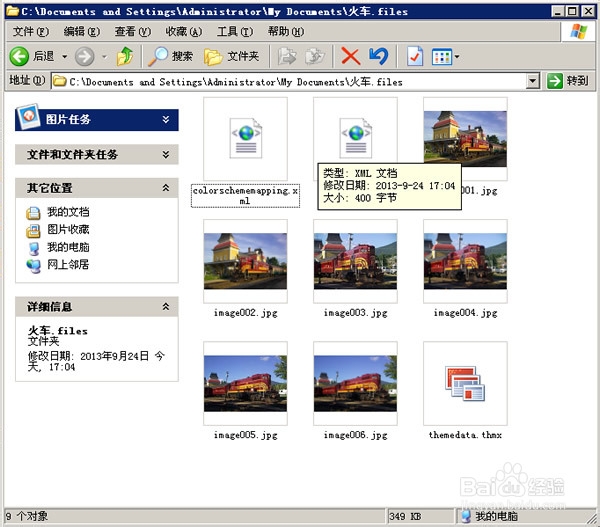Click the image004.jpg file name label
The height and width of the screenshot is (527, 600).
[465, 313]
